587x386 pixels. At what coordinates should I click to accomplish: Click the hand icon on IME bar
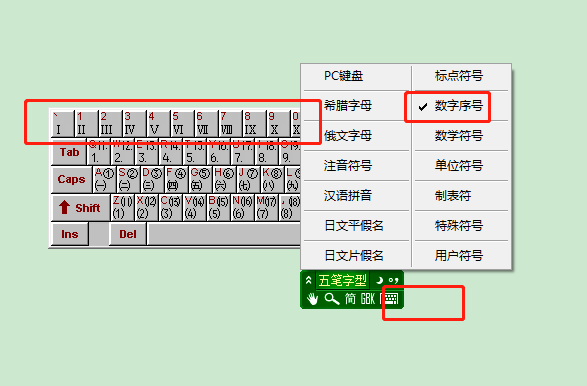tap(312, 299)
